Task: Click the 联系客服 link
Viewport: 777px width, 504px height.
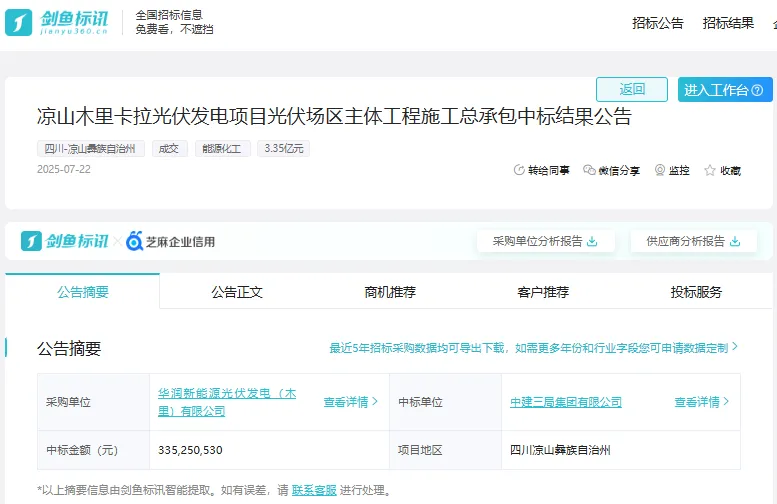Action: [314, 490]
